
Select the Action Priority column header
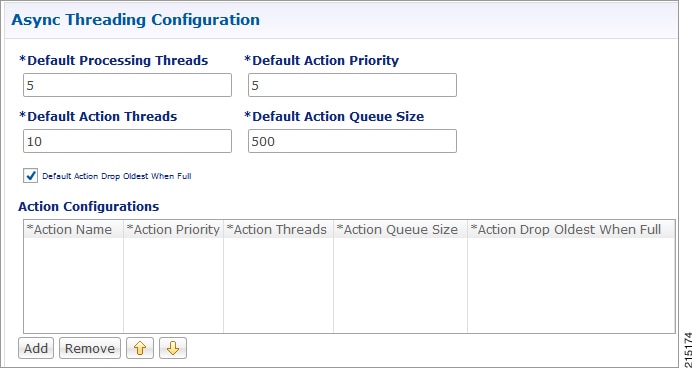click(x=173, y=229)
